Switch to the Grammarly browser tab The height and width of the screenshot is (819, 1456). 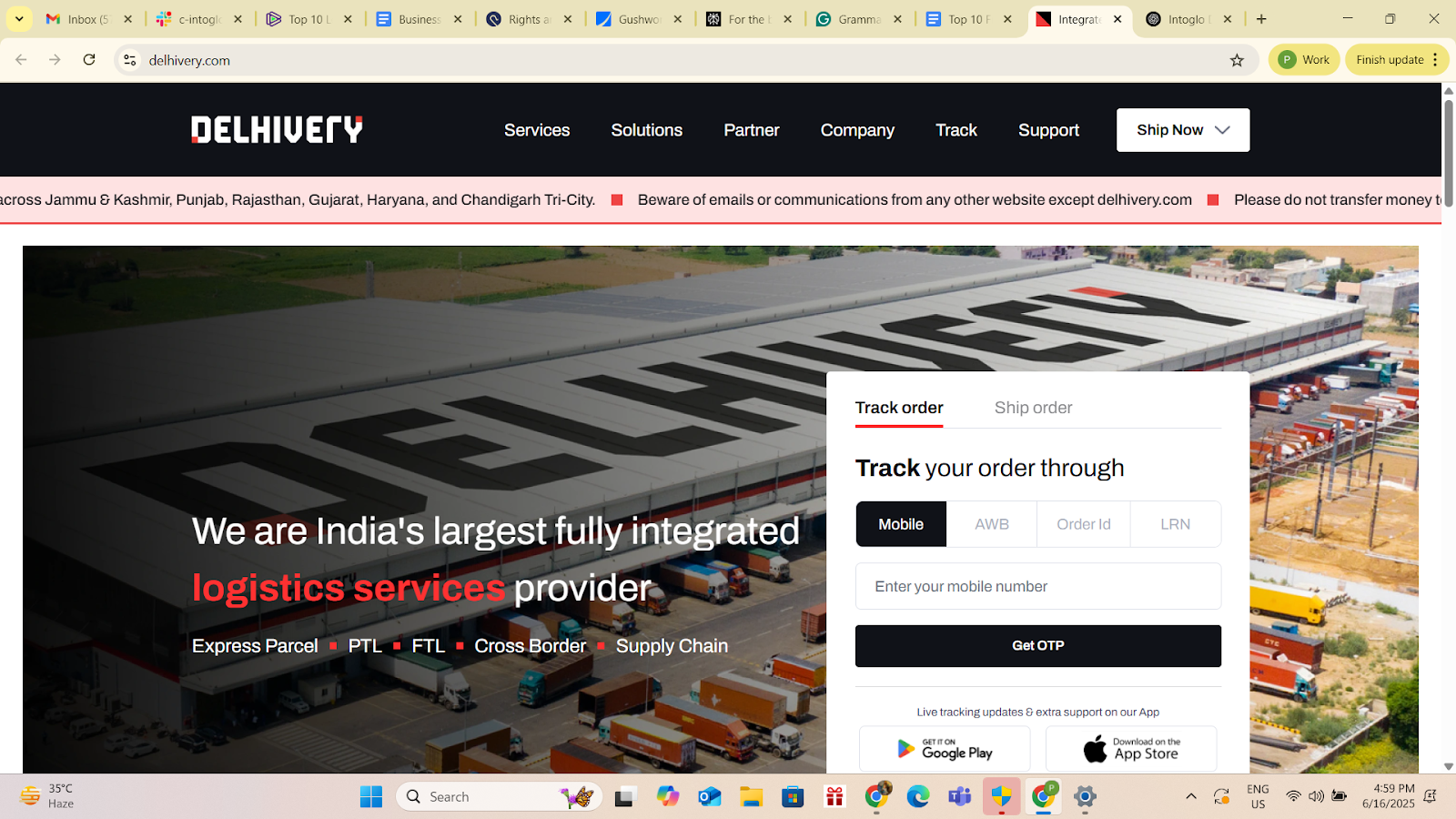(858, 19)
